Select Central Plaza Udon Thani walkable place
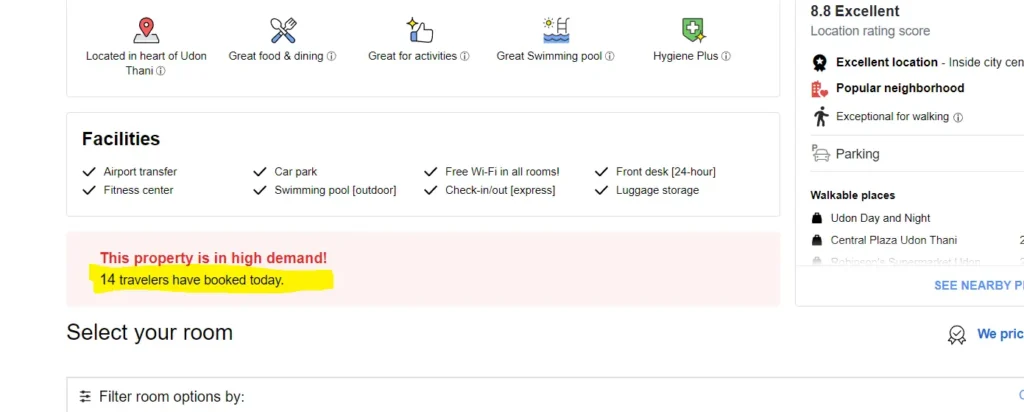This screenshot has height=412, width=1024. pos(893,240)
